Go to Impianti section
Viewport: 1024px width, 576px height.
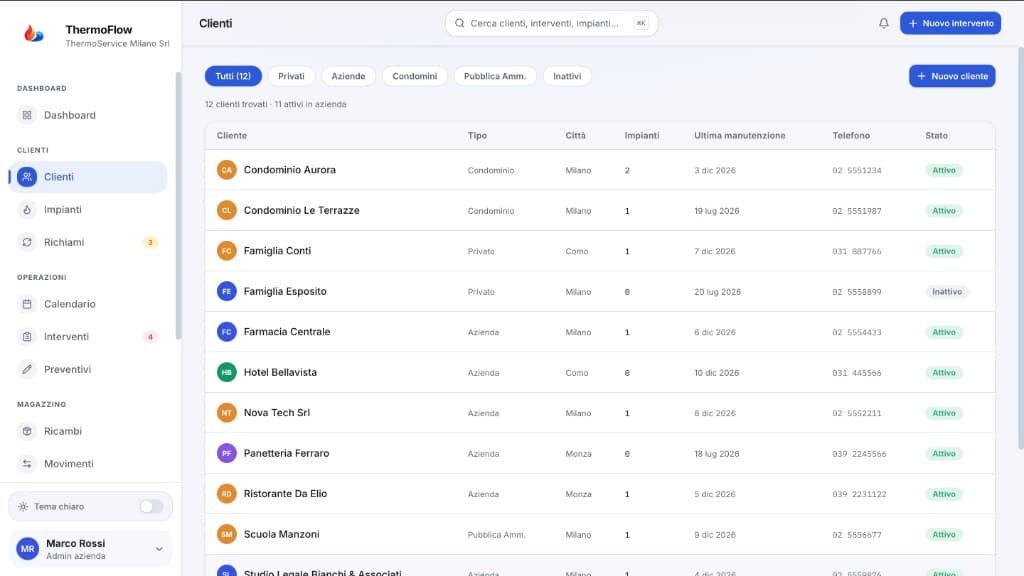click(88, 210)
